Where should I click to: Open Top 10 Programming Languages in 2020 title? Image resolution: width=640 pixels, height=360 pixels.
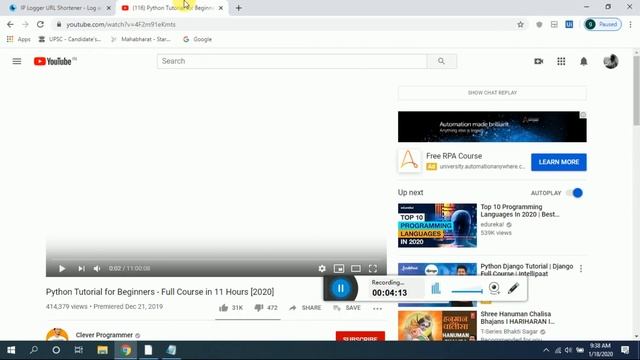tap(520, 211)
